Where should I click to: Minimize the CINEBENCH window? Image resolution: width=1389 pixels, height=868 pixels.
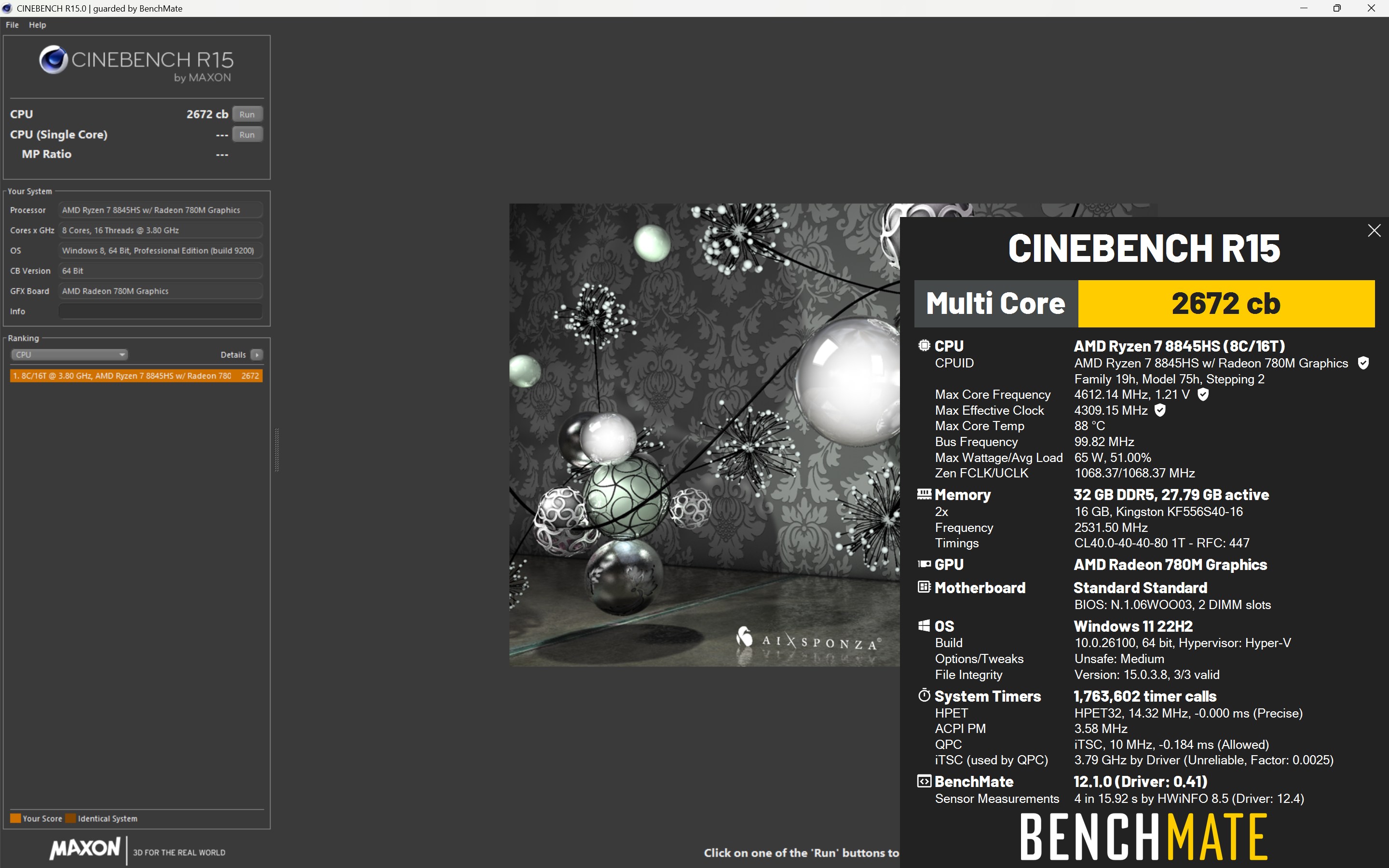point(1304,8)
